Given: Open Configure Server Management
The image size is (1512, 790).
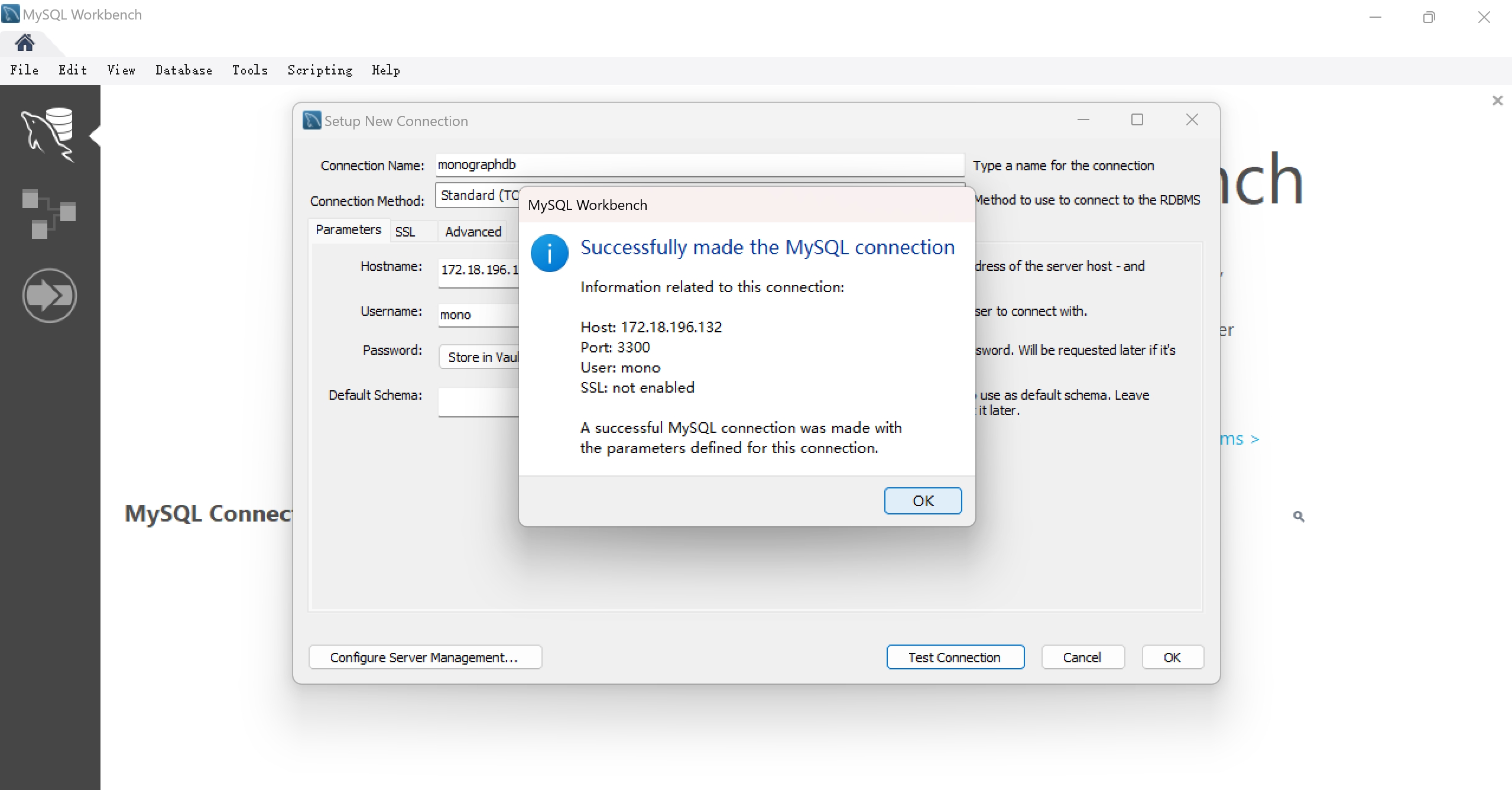Looking at the screenshot, I should [x=424, y=657].
